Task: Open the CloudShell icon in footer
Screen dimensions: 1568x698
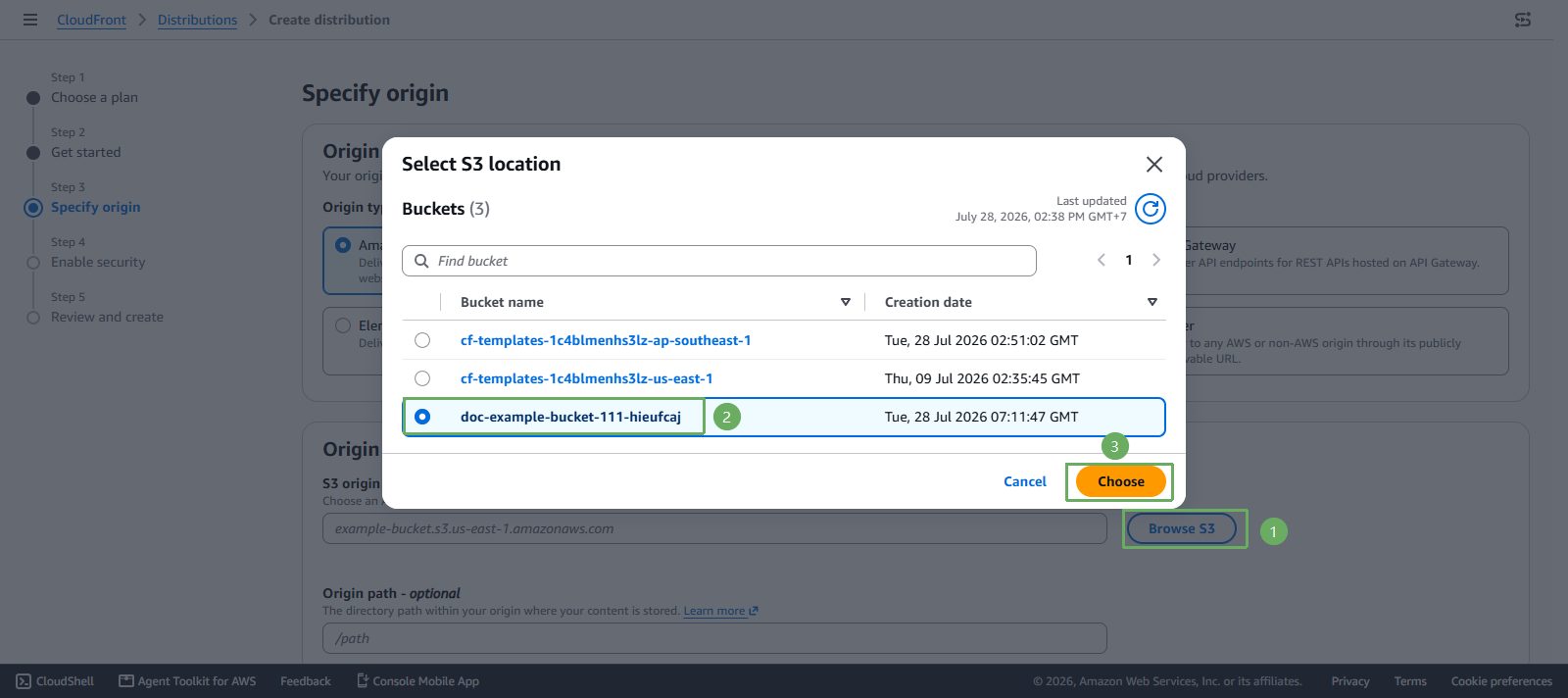Action: click(x=24, y=681)
